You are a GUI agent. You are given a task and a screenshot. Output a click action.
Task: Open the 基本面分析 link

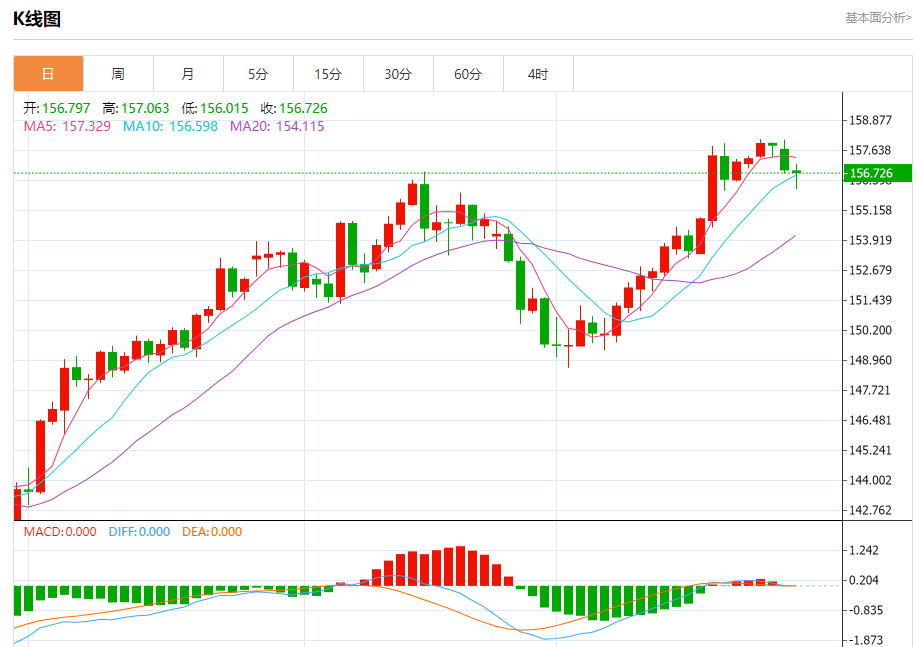[x=877, y=17]
